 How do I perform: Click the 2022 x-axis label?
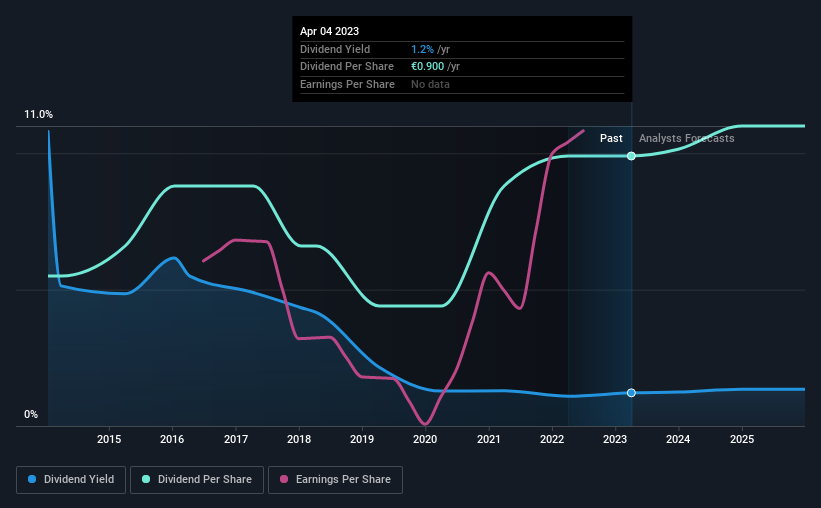[x=552, y=439]
